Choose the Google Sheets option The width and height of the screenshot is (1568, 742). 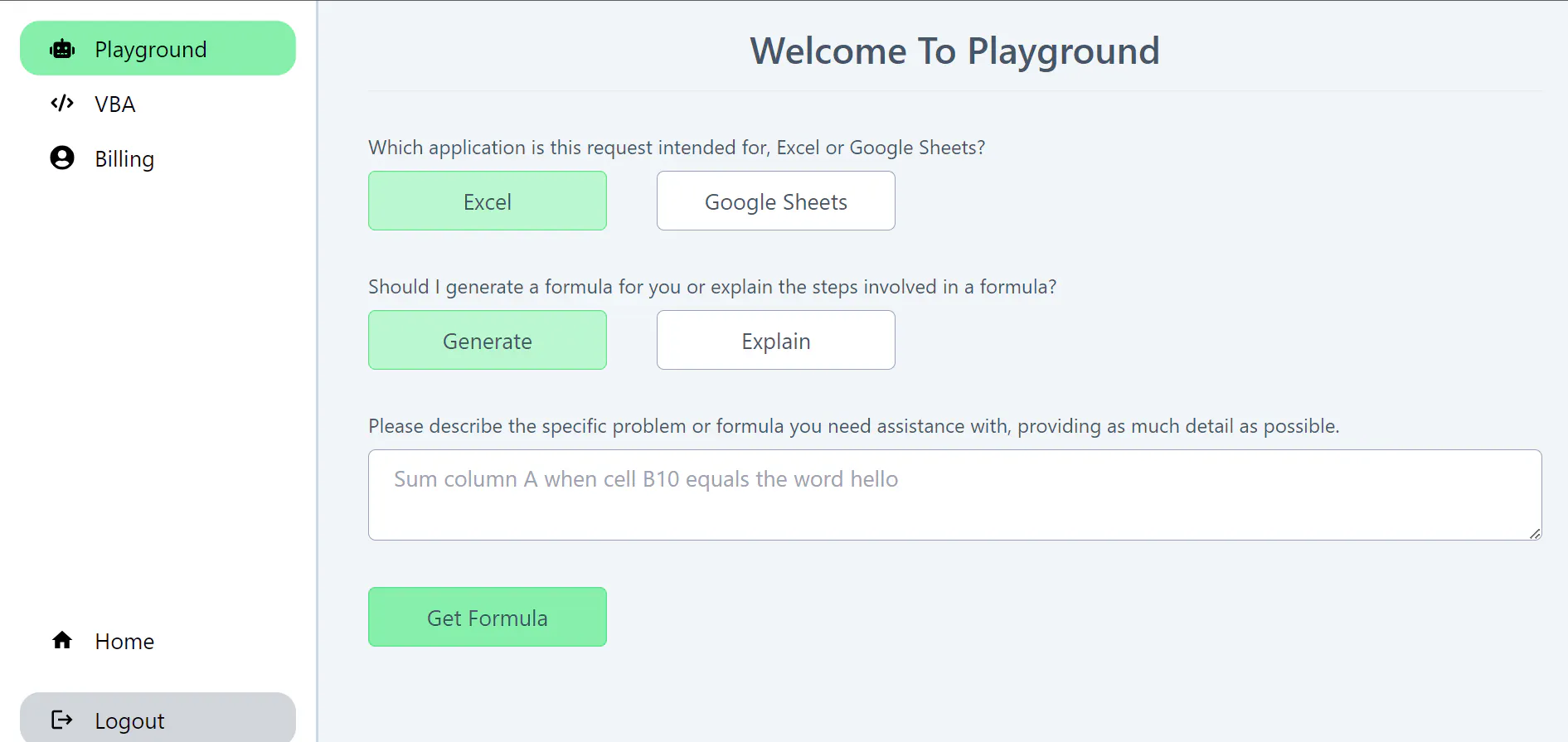tap(776, 201)
